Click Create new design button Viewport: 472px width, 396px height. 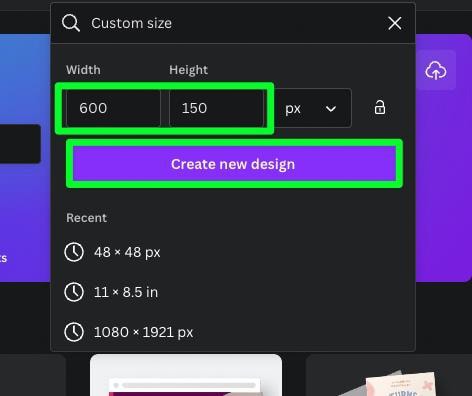pyautogui.click(x=234, y=164)
